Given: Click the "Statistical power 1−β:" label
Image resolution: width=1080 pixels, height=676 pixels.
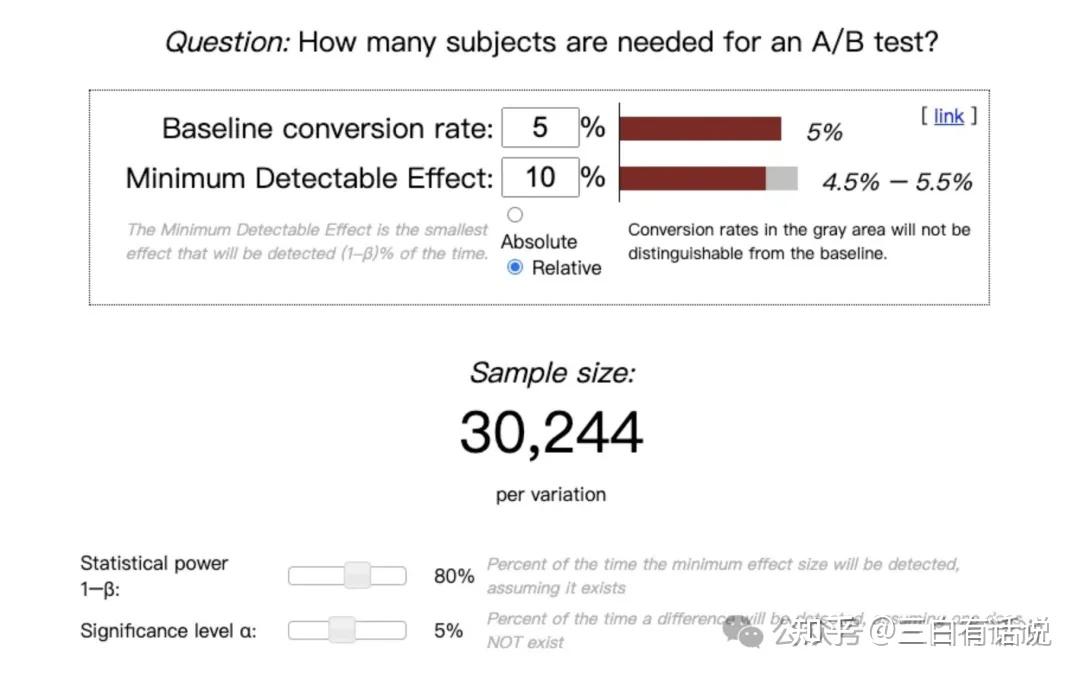Looking at the screenshot, I should coord(154,576).
